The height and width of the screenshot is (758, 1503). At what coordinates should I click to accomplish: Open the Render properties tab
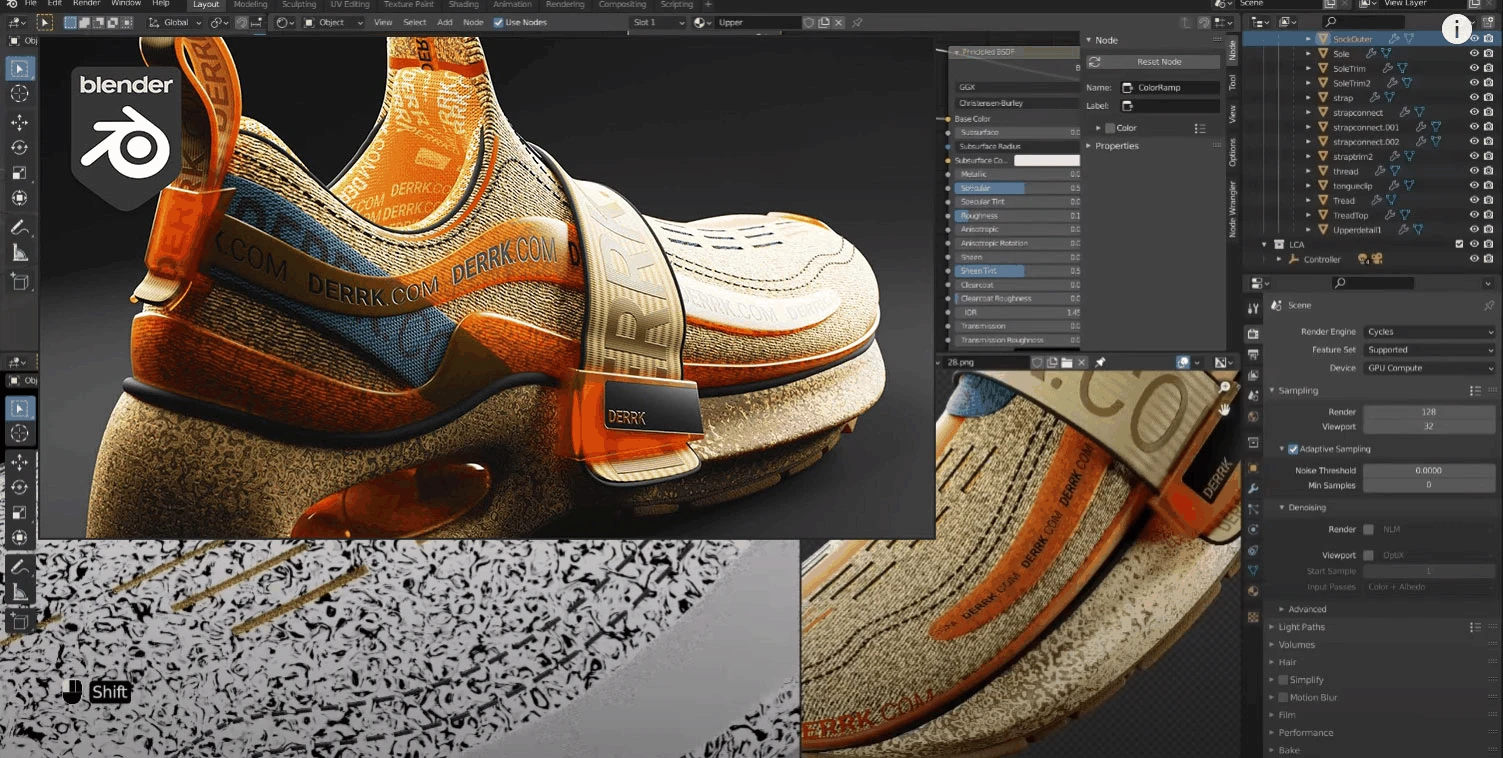click(x=1253, y=333)
